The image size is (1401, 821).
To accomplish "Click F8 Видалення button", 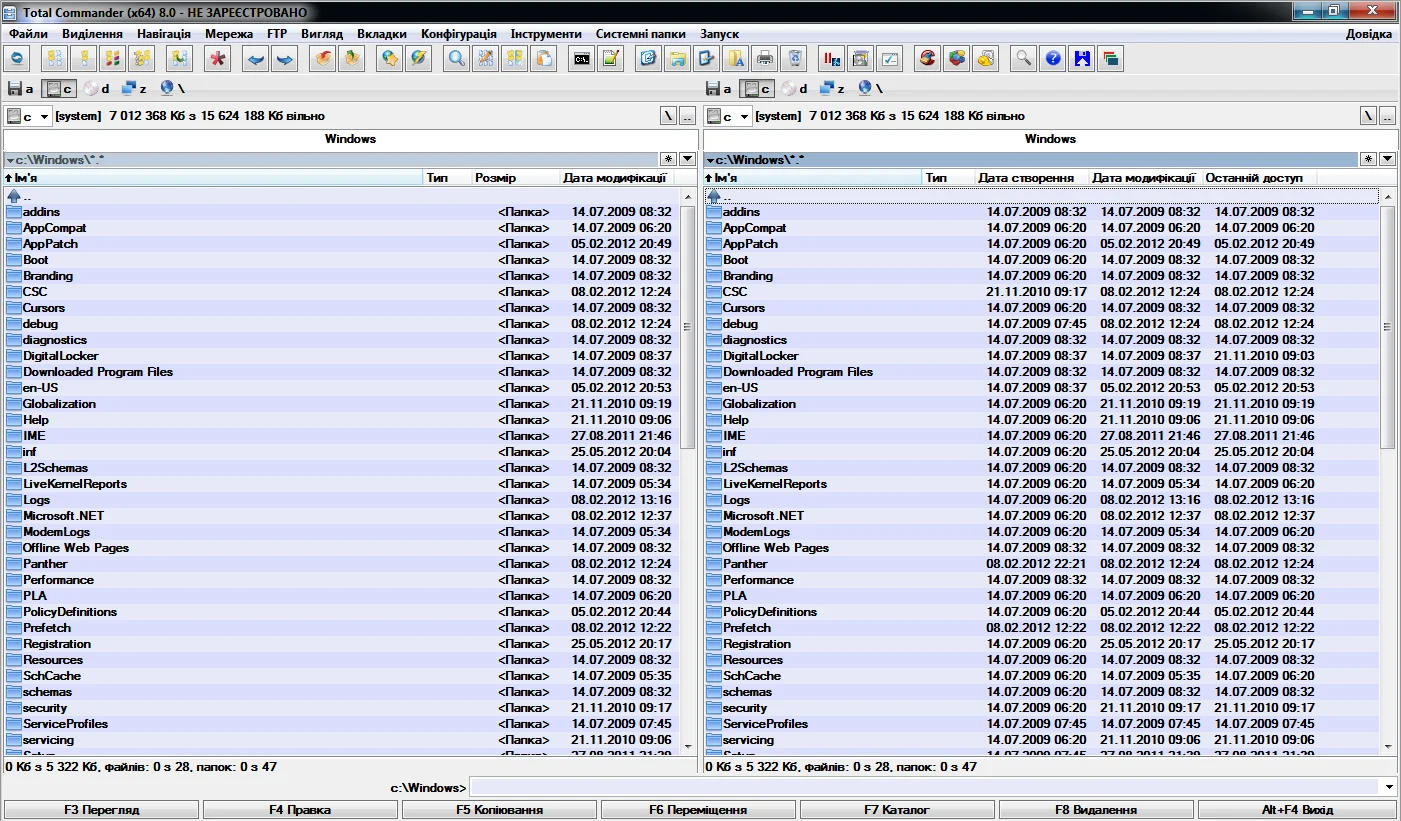I will (x=1096, y=810).
